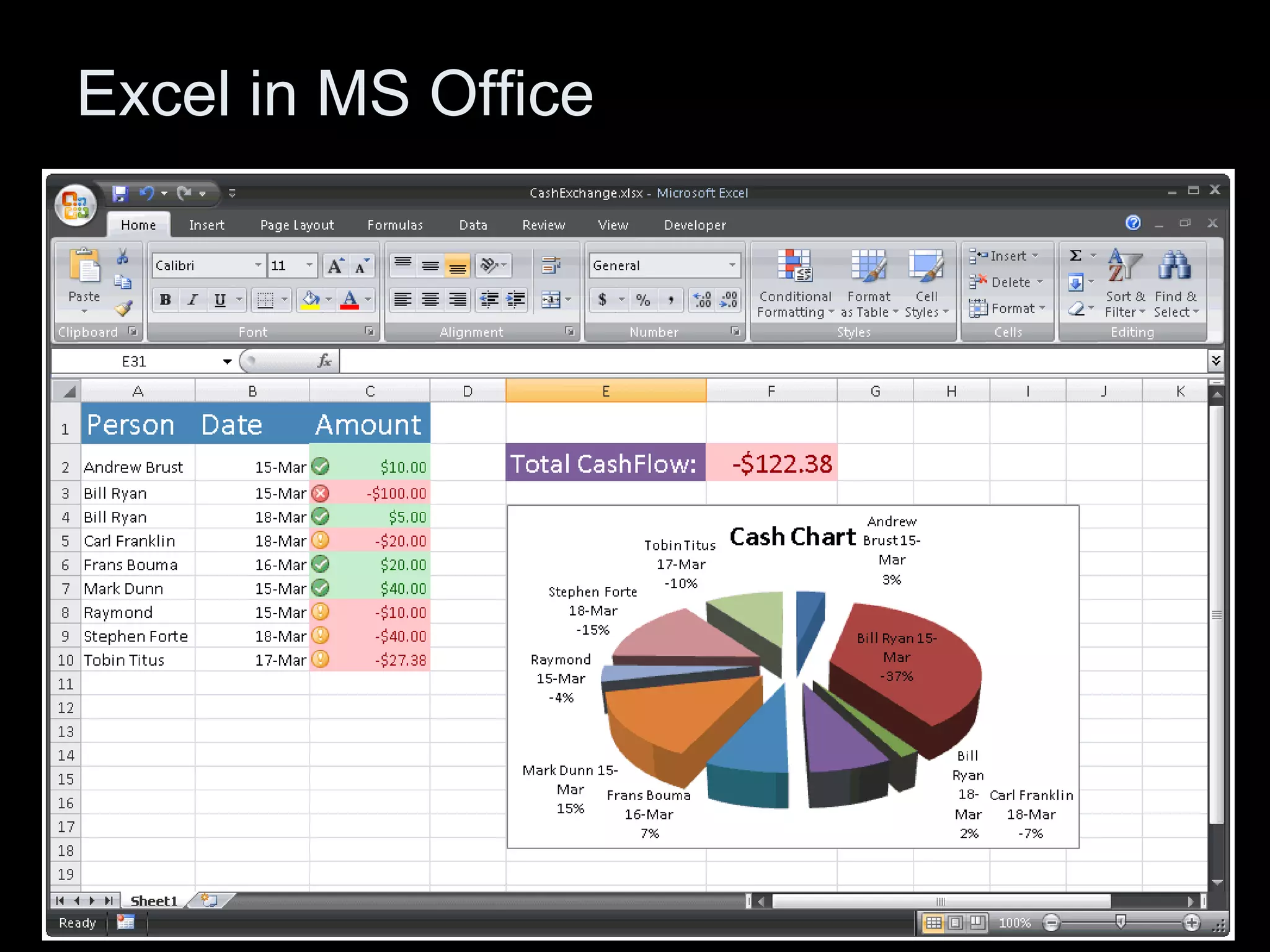1270x952 pixels.
Task: Insert a new worksheet tab icon
Action: 210,901
